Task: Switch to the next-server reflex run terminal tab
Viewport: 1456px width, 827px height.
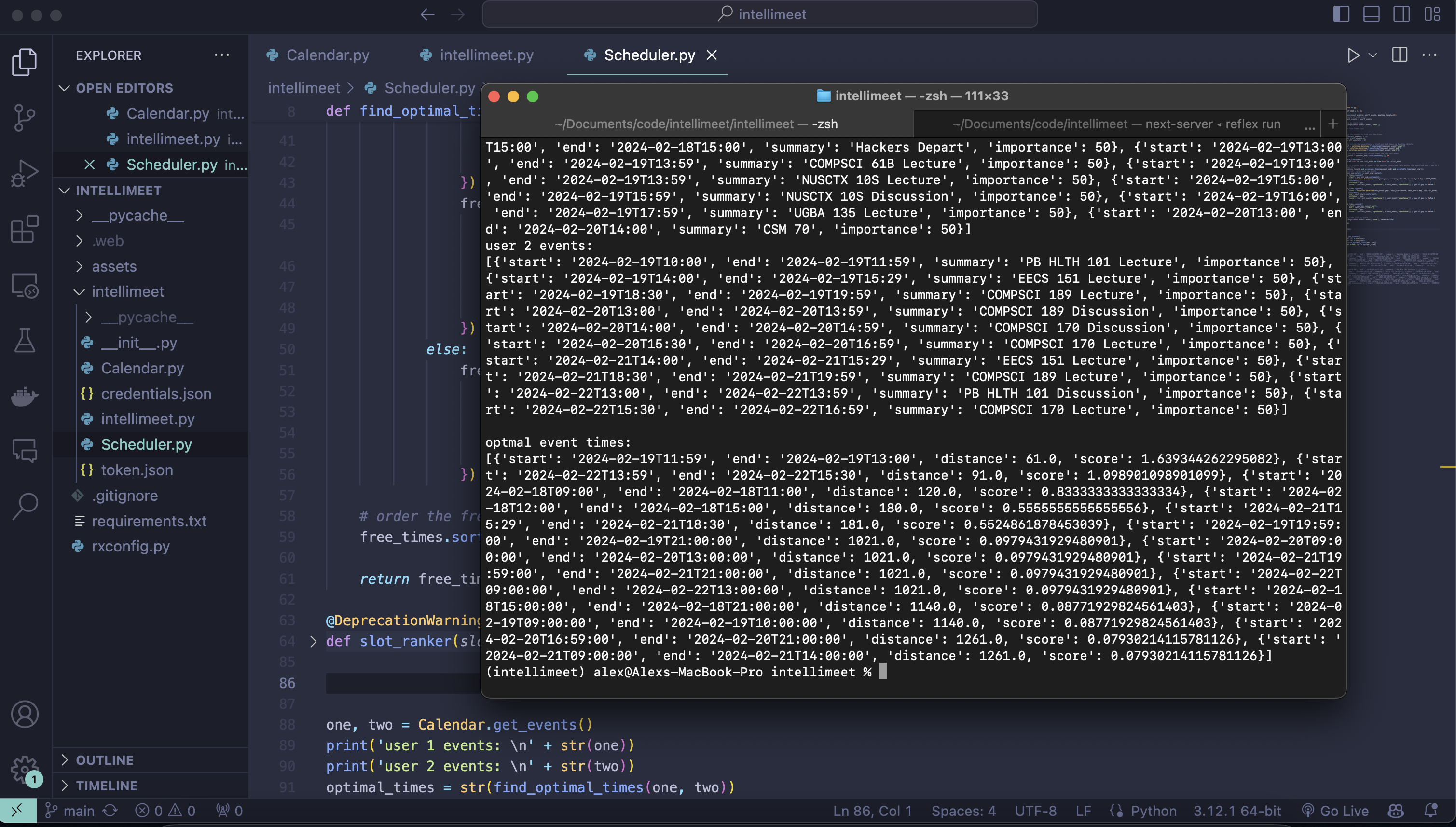Action: pyautogui.click(x=1115, y=124)
